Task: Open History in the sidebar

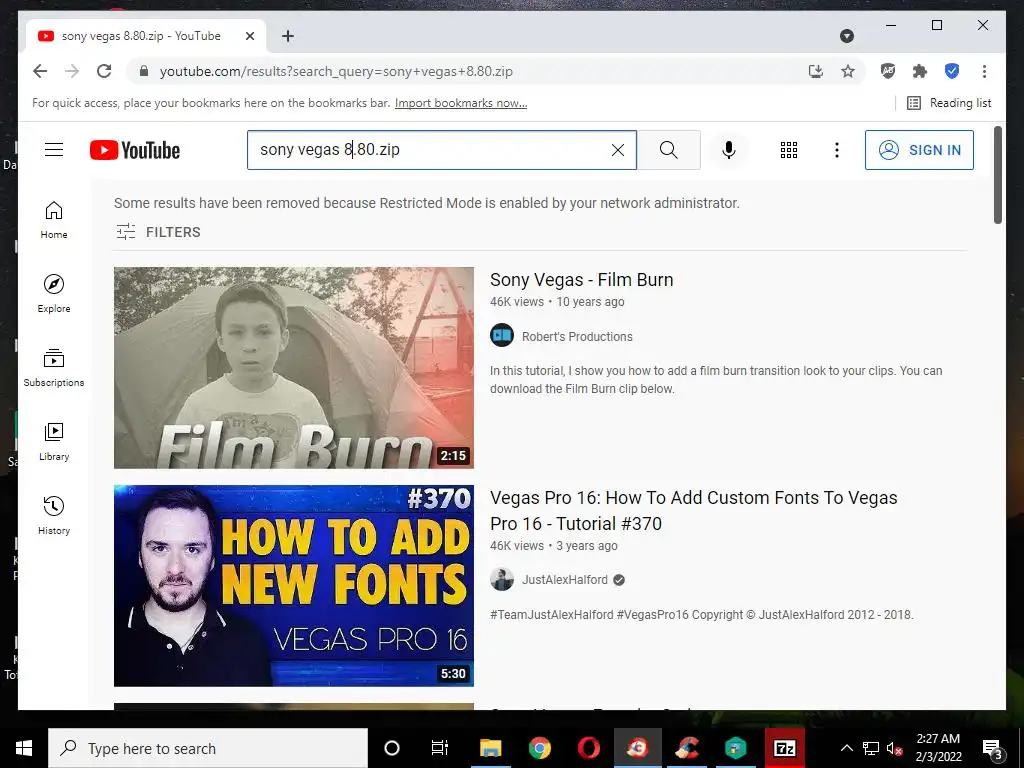Action: point(54,516)
